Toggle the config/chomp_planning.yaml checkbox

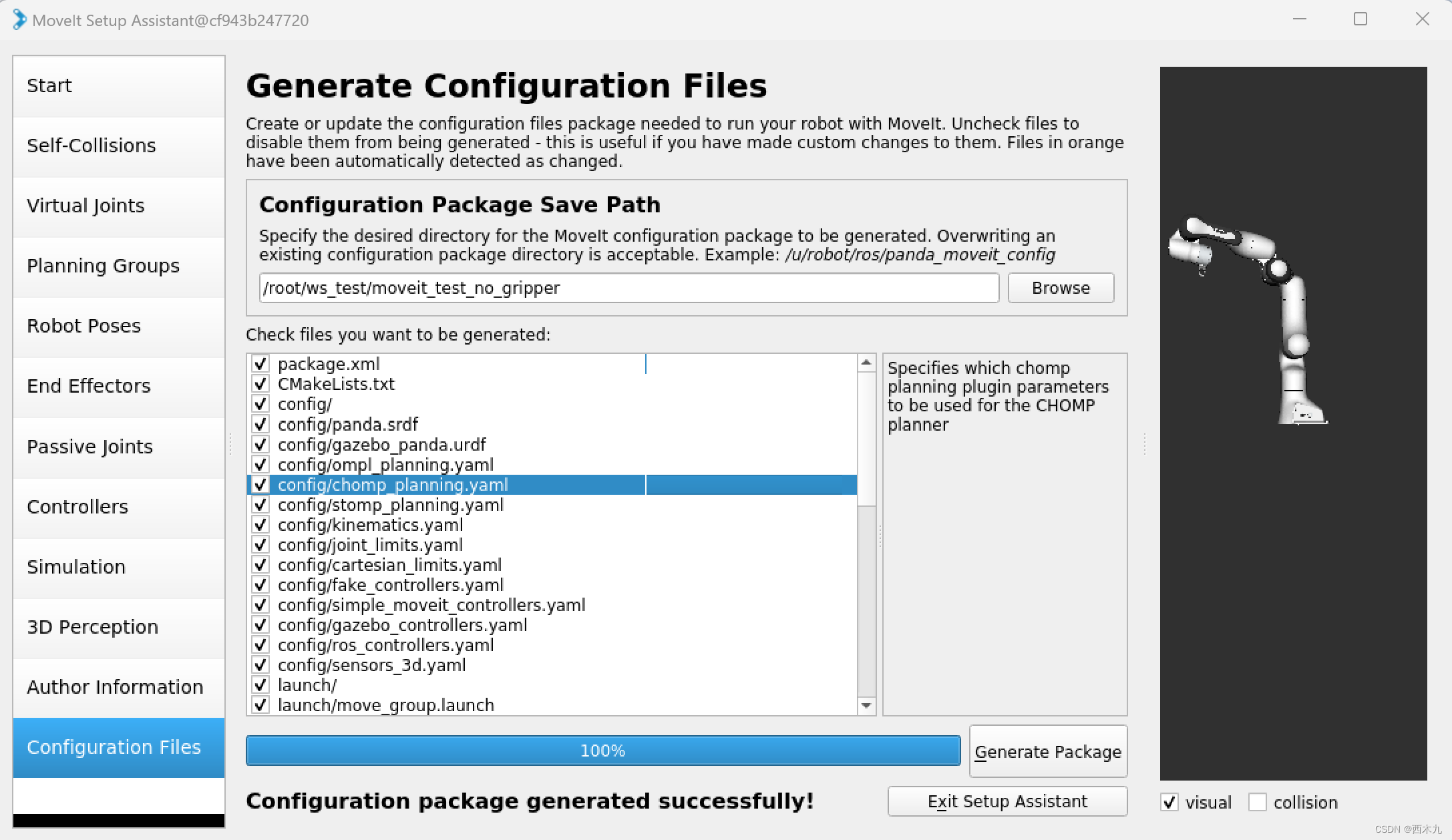point(262,485)
